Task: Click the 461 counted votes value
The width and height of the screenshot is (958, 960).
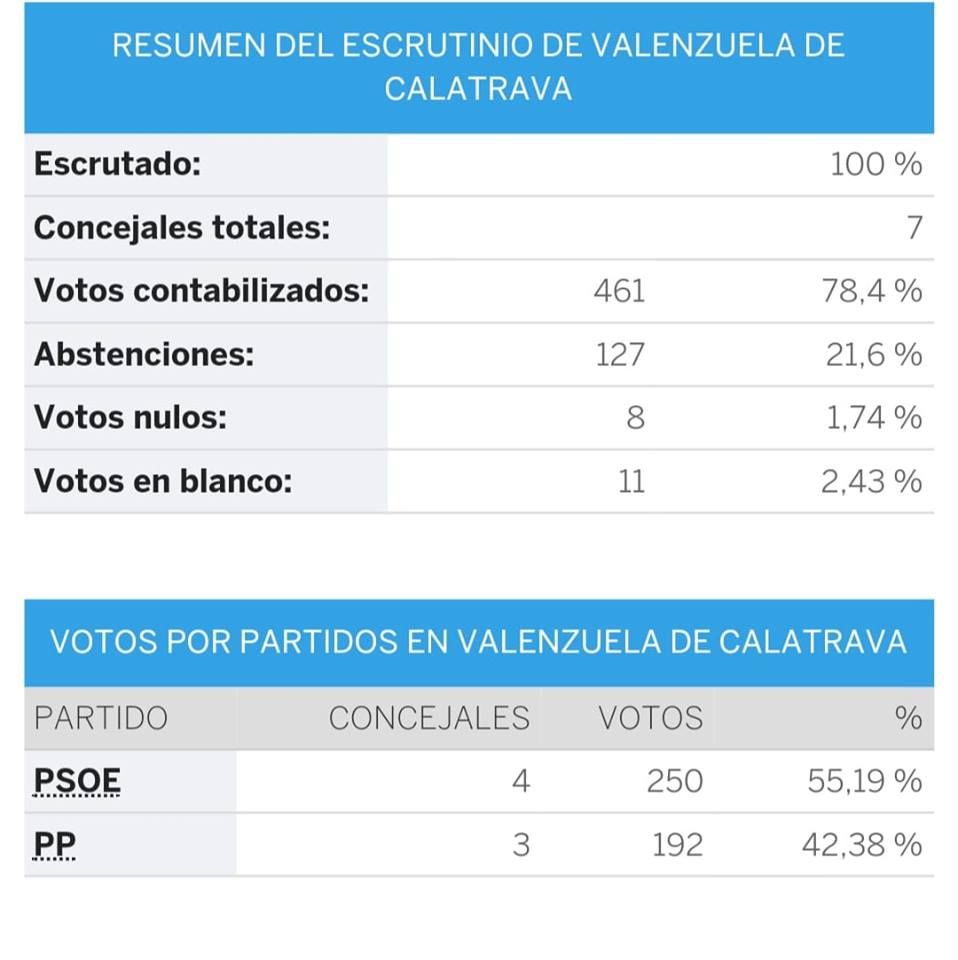Action: click(619, 291)
